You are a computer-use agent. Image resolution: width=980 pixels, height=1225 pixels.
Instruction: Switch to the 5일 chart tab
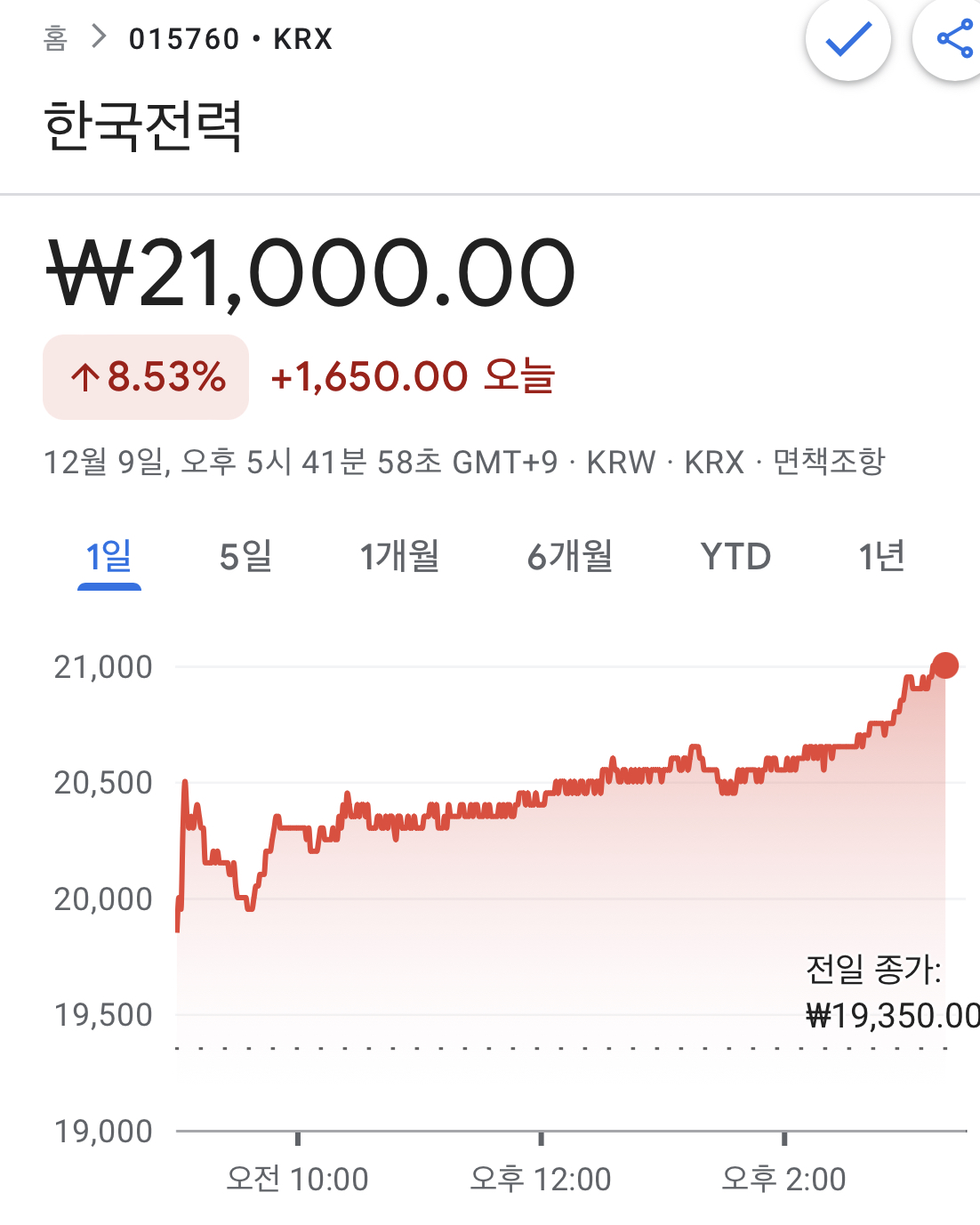tap(245, 557)
